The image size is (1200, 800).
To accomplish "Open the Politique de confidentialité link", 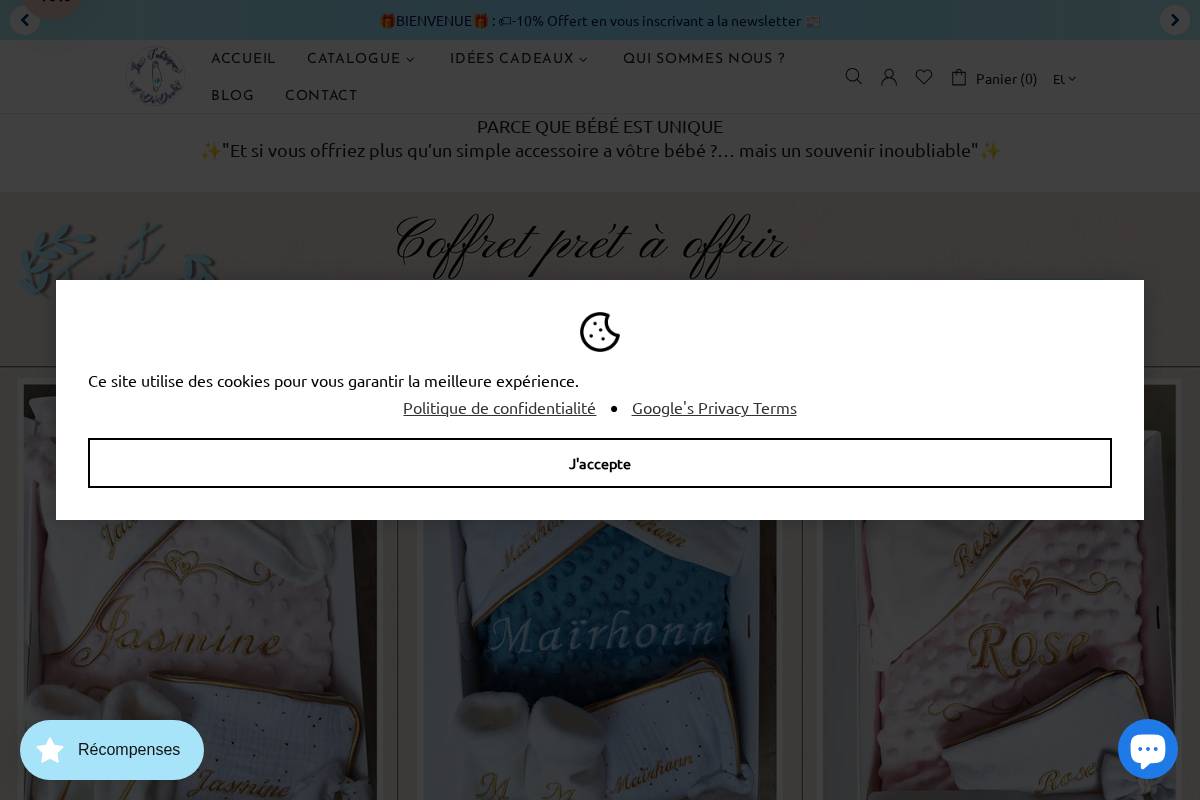I will click(x=499, y=407).
